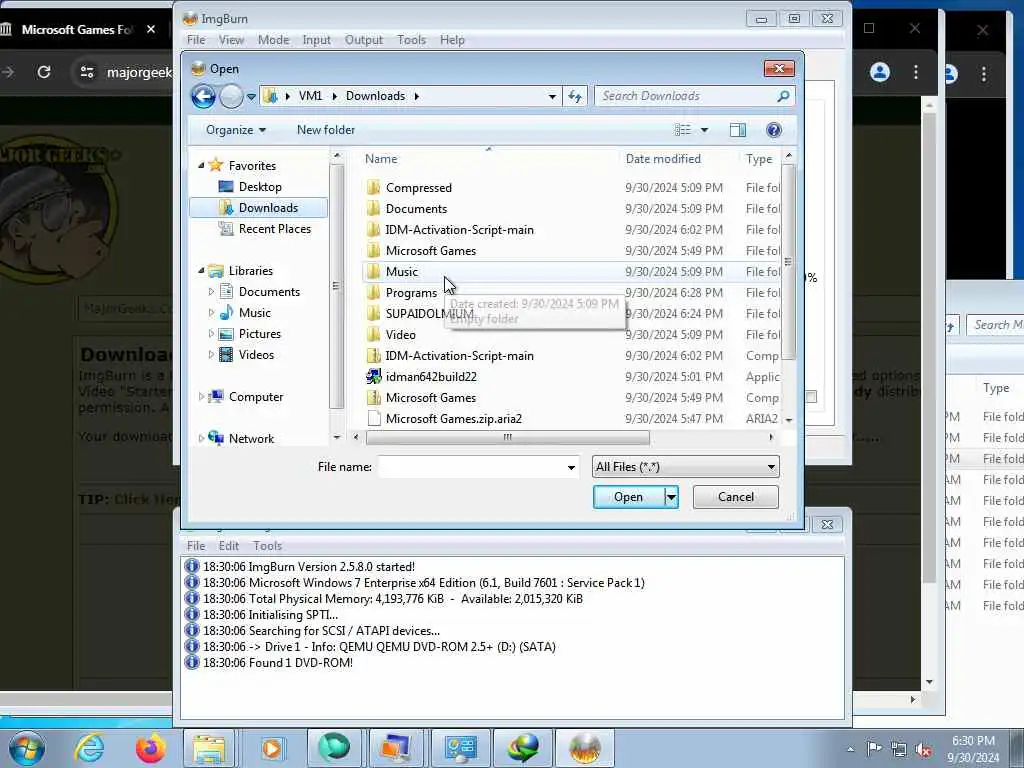Image resolution: width=1024 pixels, height=768 pixels.
Task: Open the Open button split arrow
Action: 671,497
